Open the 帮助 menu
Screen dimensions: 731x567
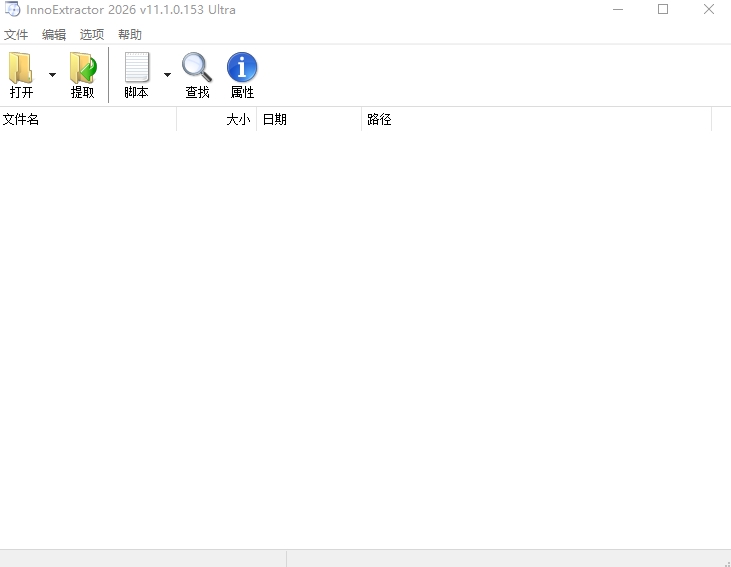pyautogui.click(x=130, y=35)
